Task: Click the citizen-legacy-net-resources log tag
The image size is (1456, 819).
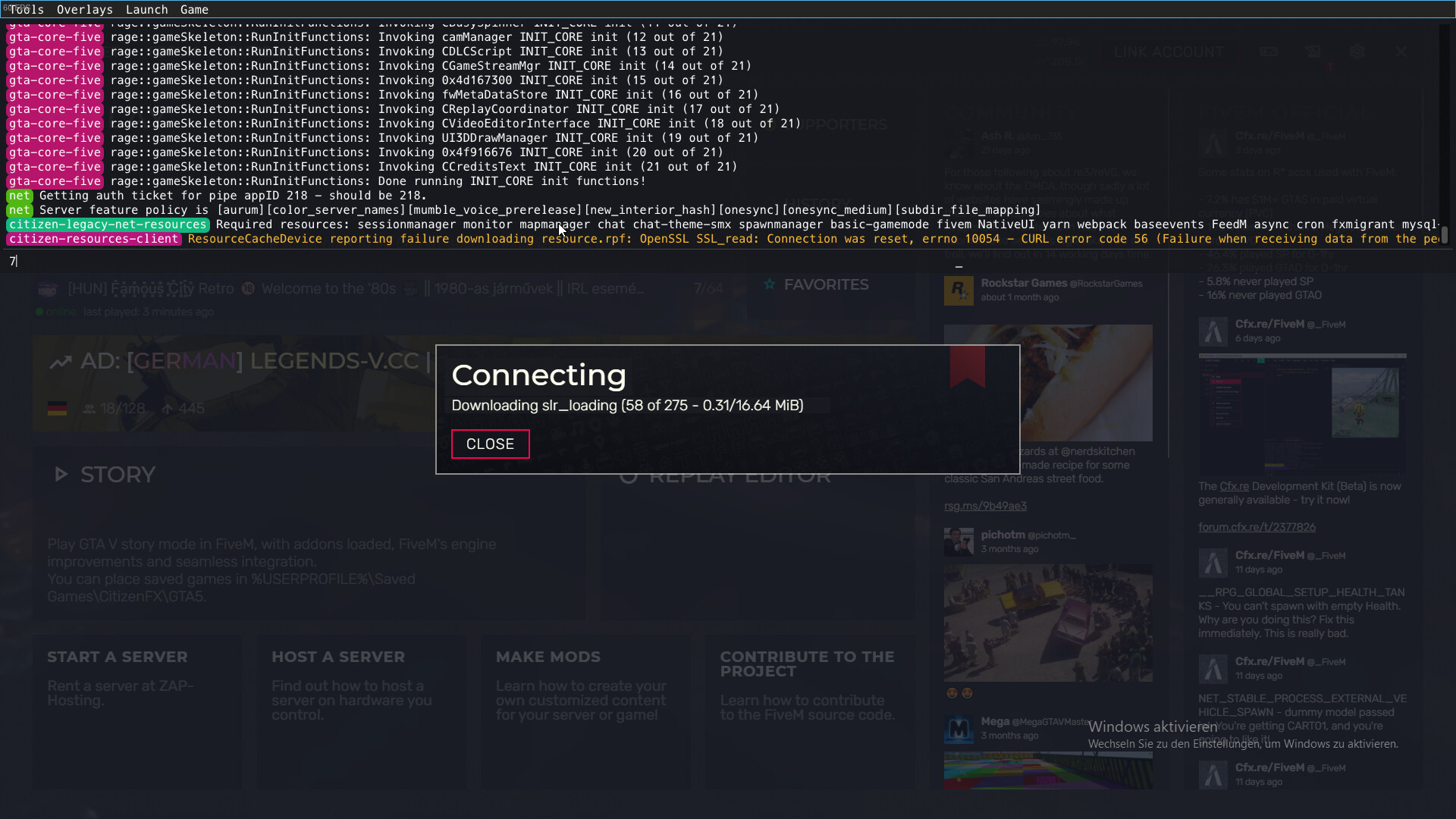Action: pos(108,224)
